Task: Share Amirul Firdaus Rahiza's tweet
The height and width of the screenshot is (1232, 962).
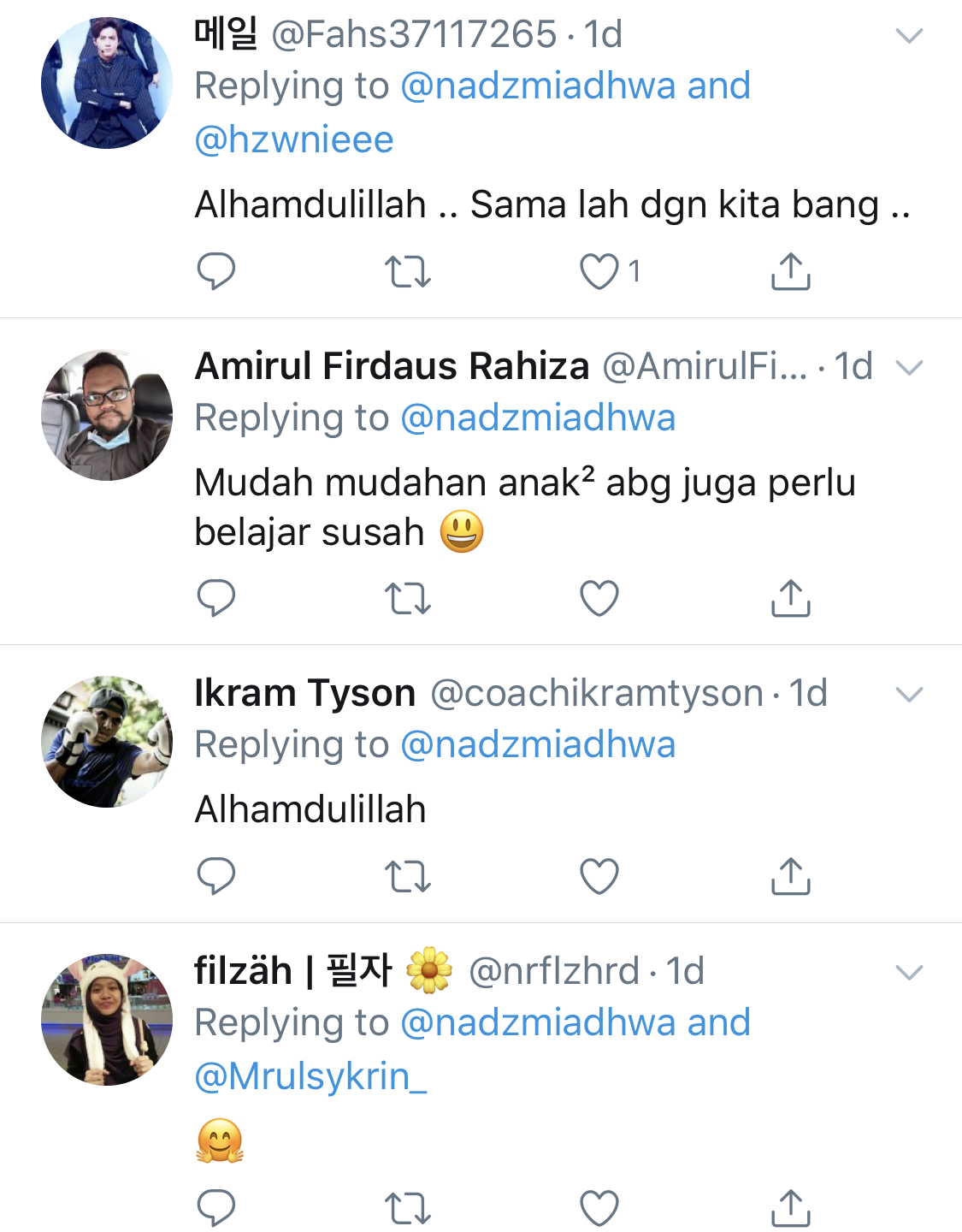Action: (x=790, y=598)
